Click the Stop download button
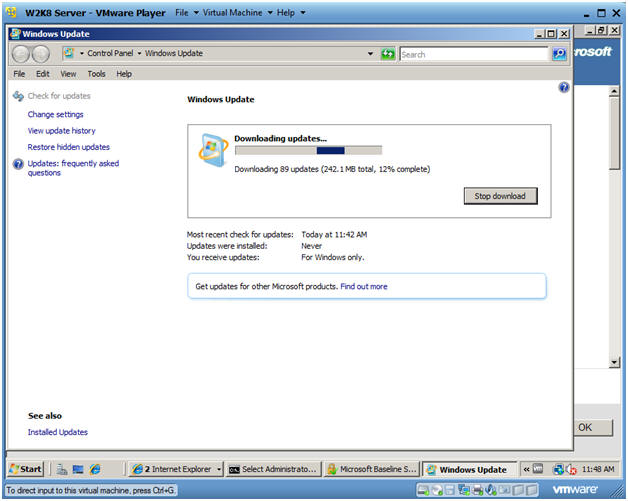 click(500, 196)
